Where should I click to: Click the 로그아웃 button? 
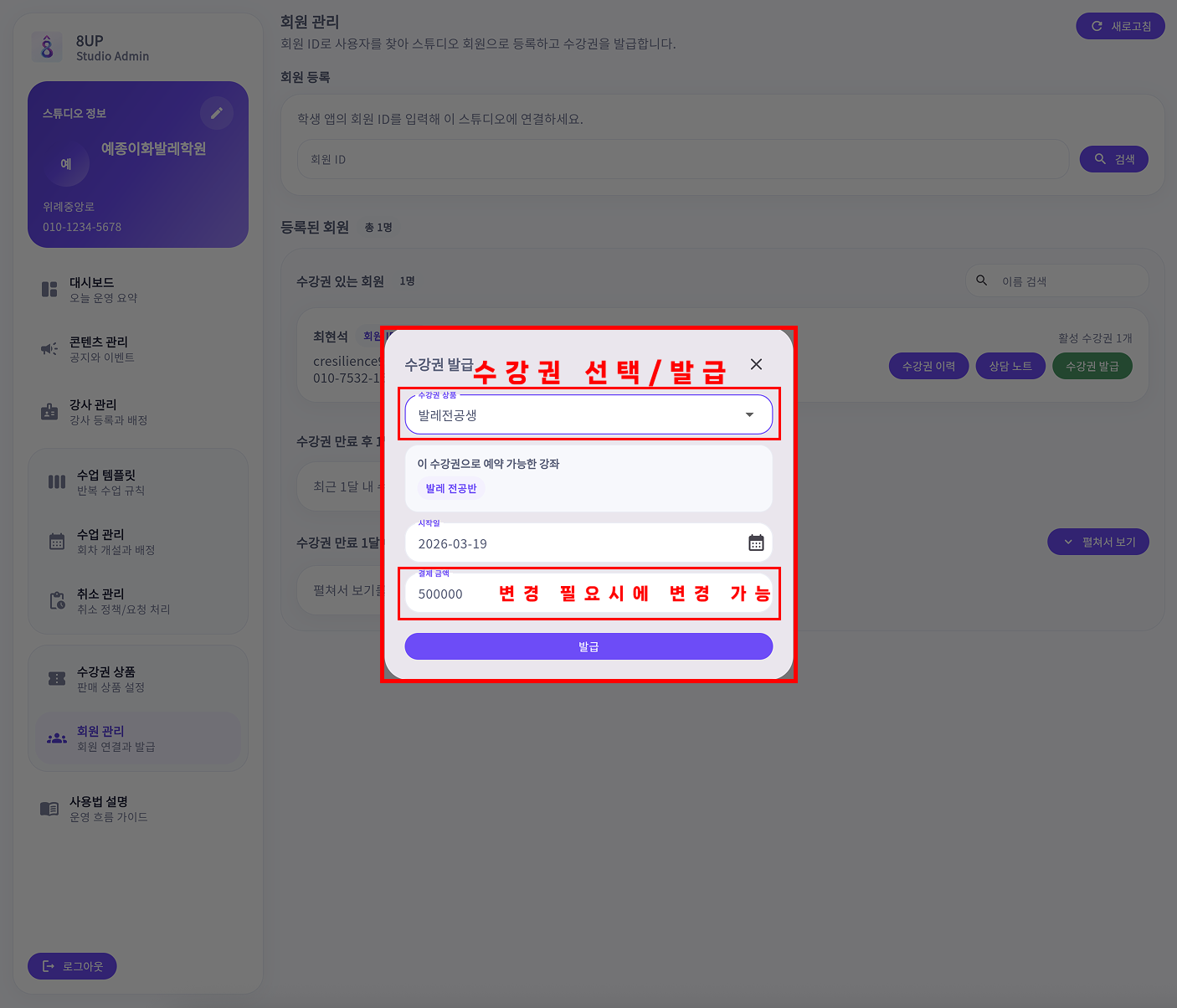pyautogui.click(x=72, y=966)
